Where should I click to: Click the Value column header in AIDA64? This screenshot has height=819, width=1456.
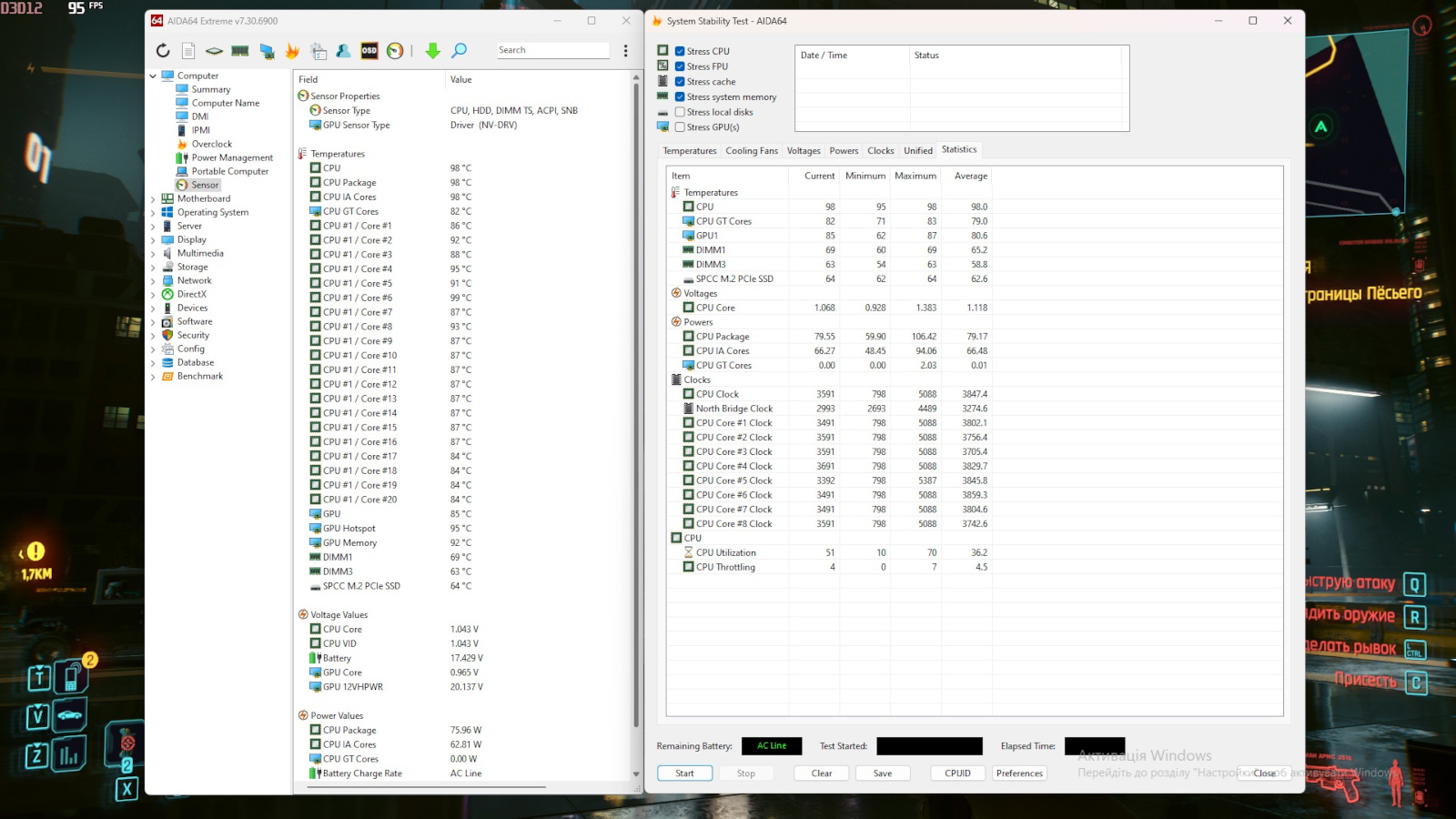click(537, 79)
